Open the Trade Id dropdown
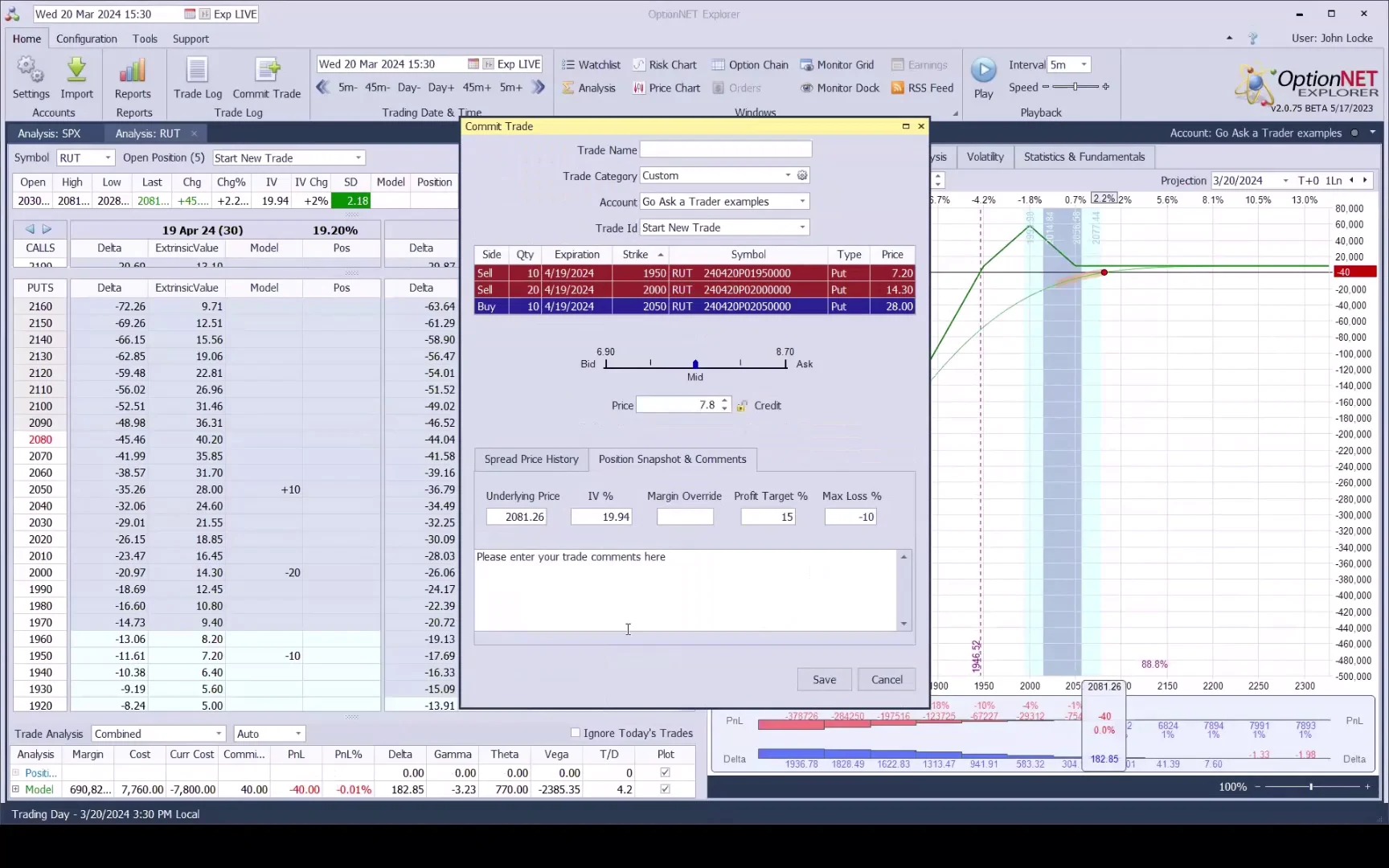Image resolution: width=1389 pixels, height=868 pixels. click(802, 228)
